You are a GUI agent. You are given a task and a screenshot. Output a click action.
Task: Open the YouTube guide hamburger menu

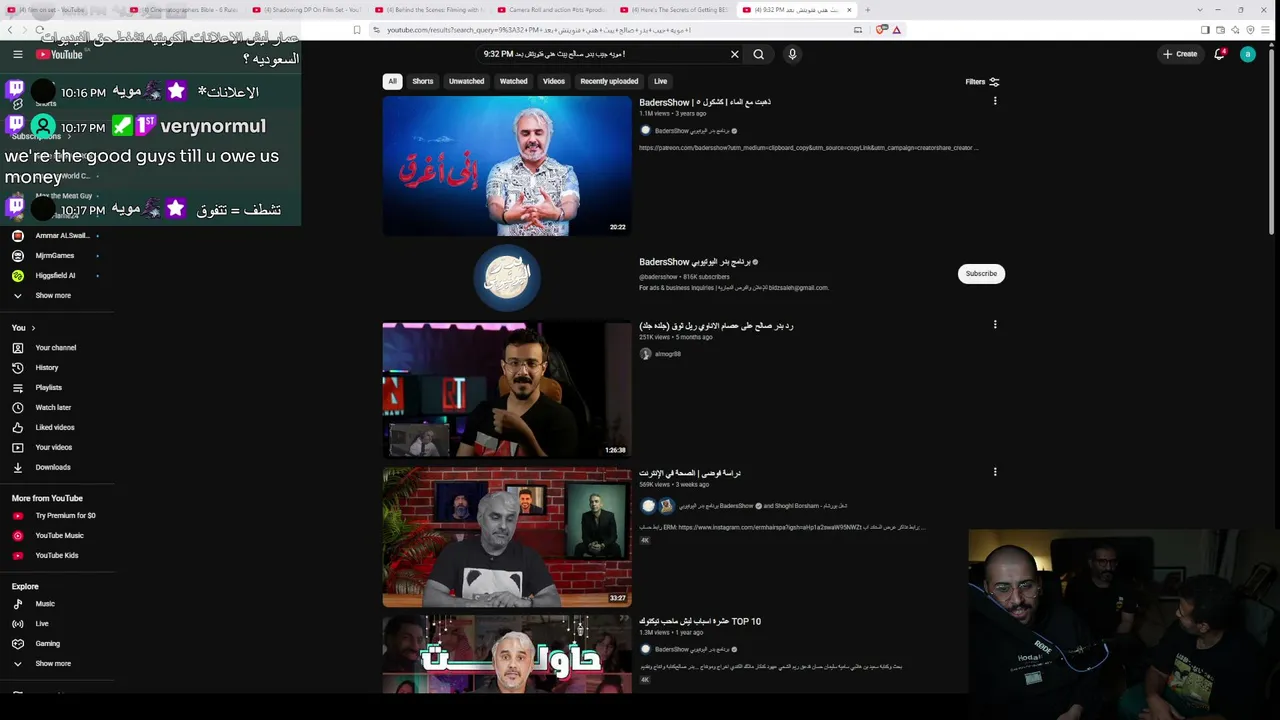pyautogui.click(x=18, y=54)
